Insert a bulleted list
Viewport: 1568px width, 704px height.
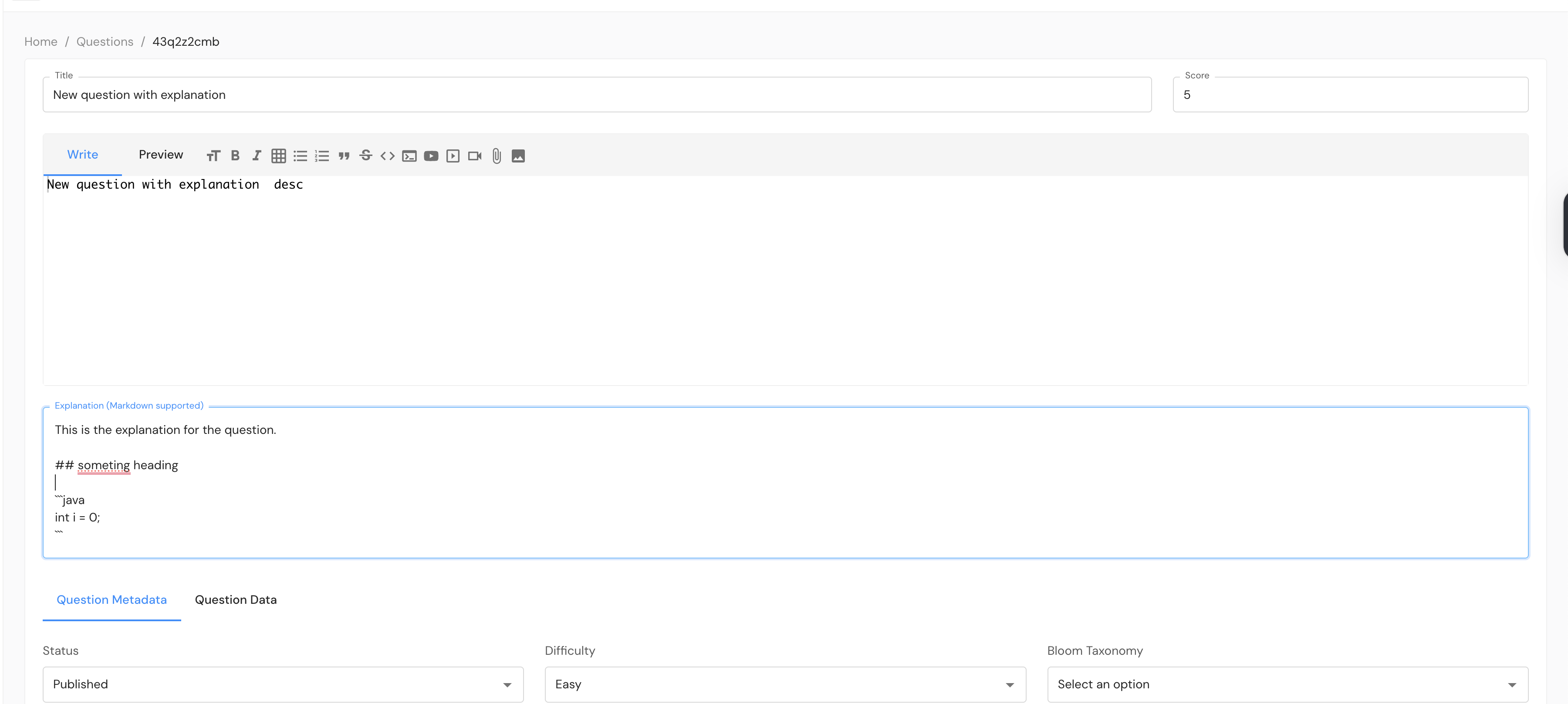click(300, 156)
